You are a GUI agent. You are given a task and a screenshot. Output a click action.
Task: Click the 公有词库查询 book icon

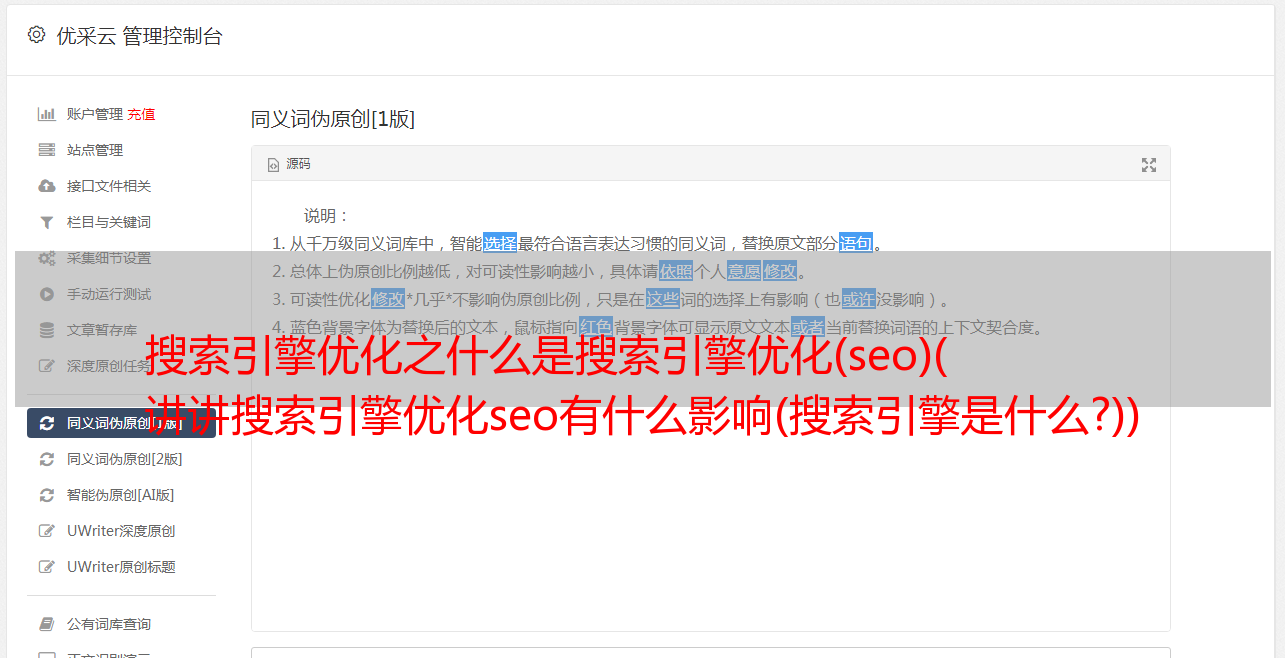[46, 624]
